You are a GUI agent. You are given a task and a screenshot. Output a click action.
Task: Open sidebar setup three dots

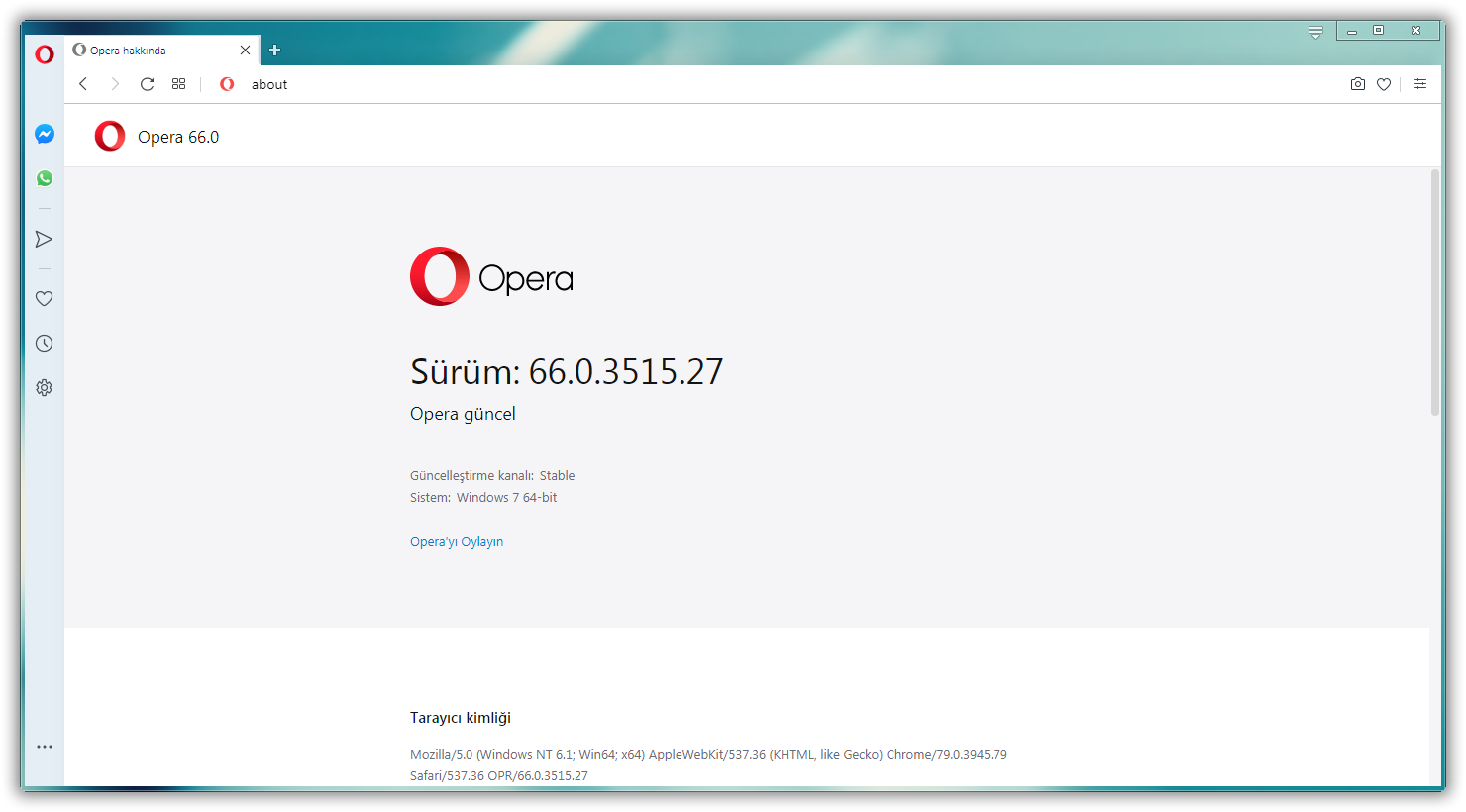pos(45,747)
